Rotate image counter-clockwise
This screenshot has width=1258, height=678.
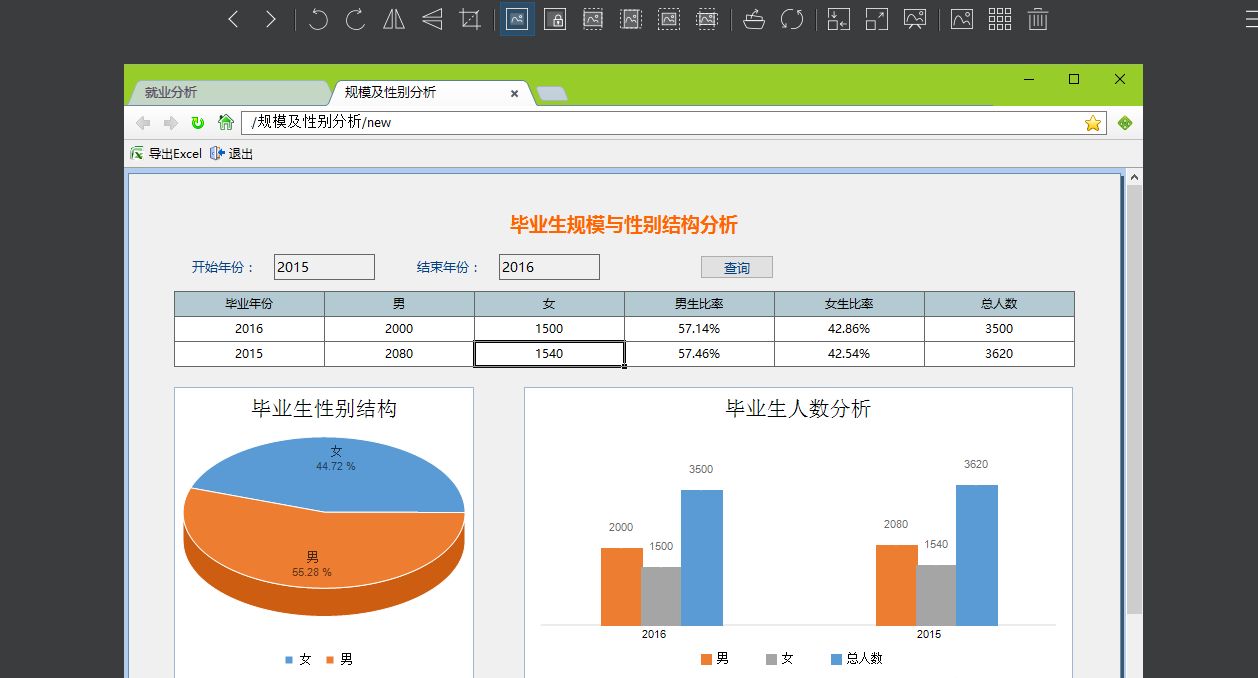tap(318, 19)
